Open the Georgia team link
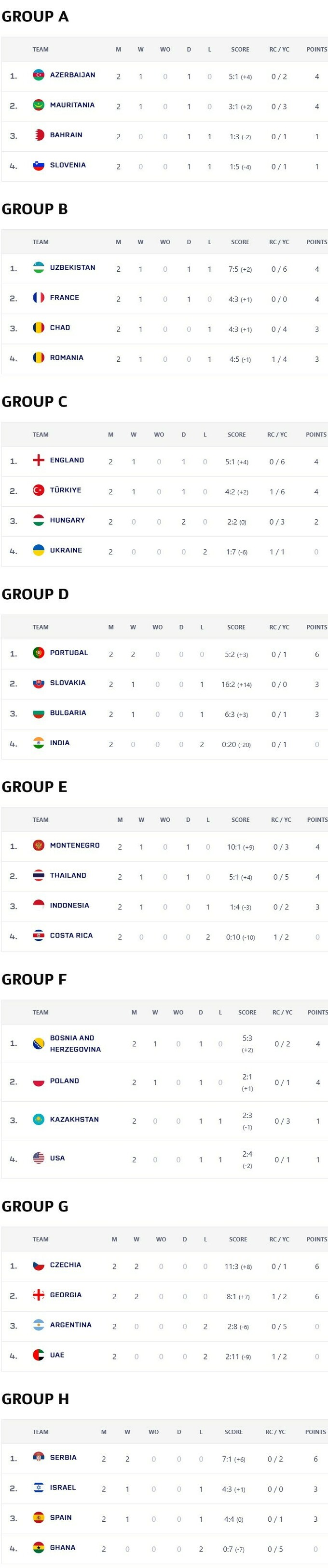Viewport: 328px width, 1568px height. click(x=65, y=1295)
